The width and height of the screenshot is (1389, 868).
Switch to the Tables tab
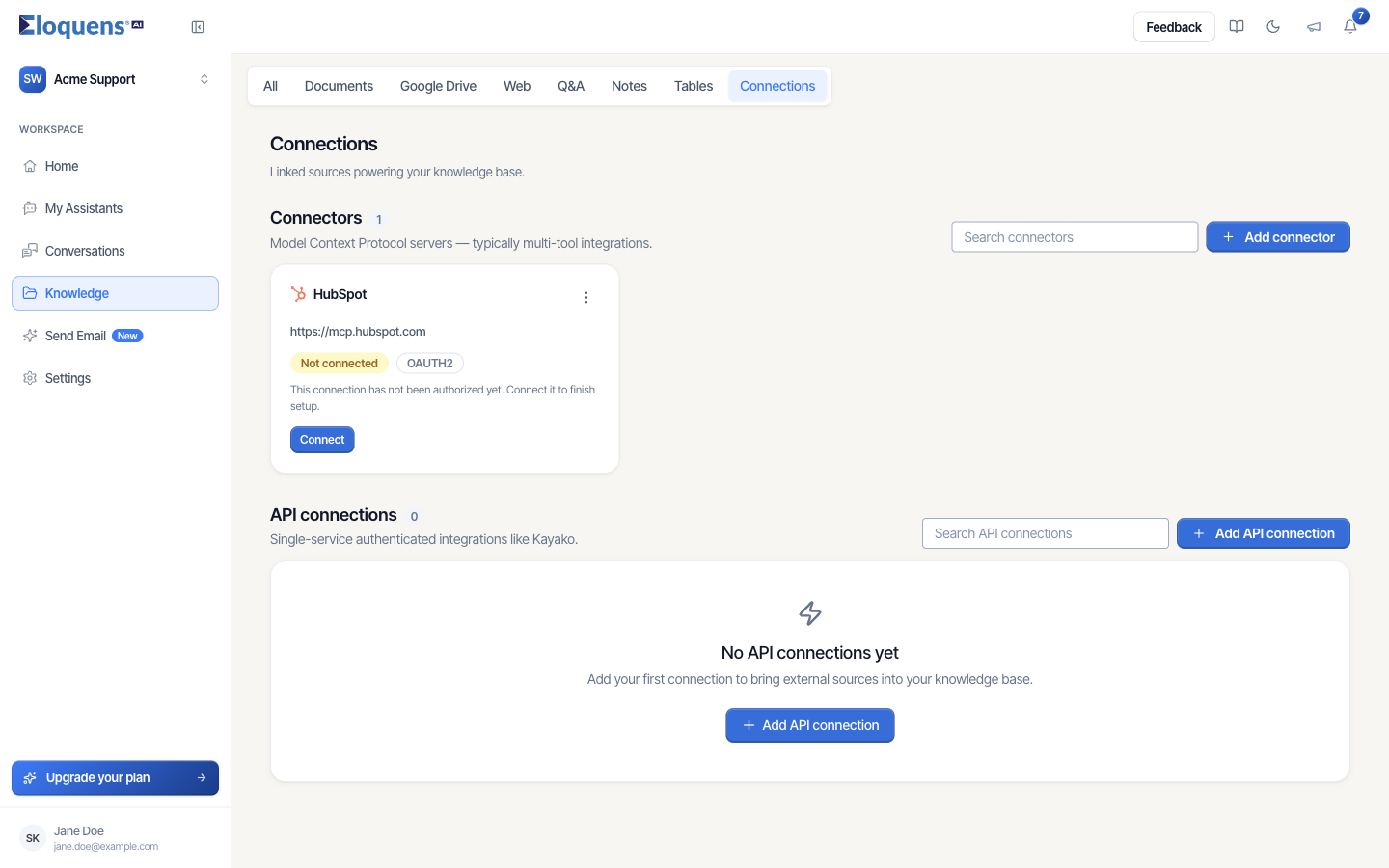click(x=694, y=86)
